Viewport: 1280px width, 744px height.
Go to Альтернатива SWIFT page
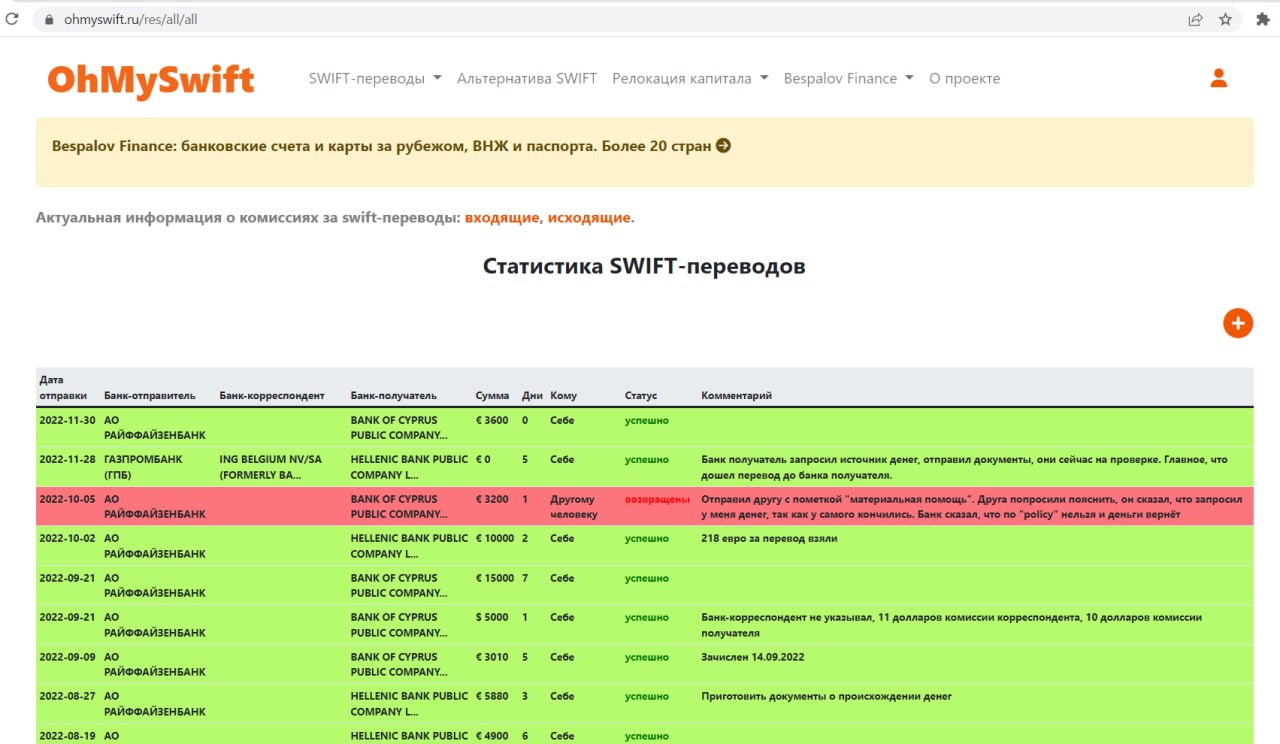tap(527, 78)
